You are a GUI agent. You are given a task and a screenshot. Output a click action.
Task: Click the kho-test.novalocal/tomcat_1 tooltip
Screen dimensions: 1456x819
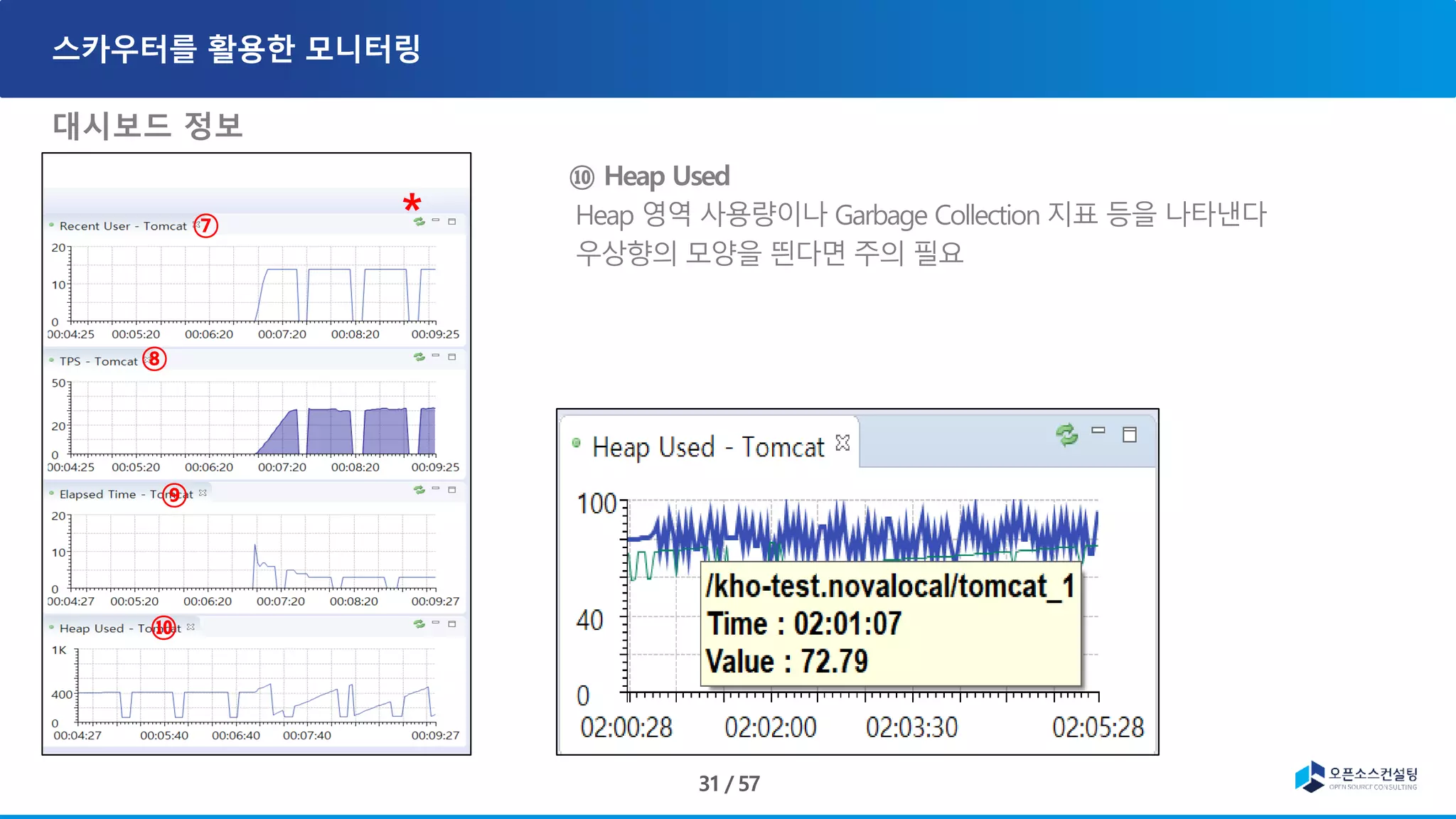pos(890,624)
